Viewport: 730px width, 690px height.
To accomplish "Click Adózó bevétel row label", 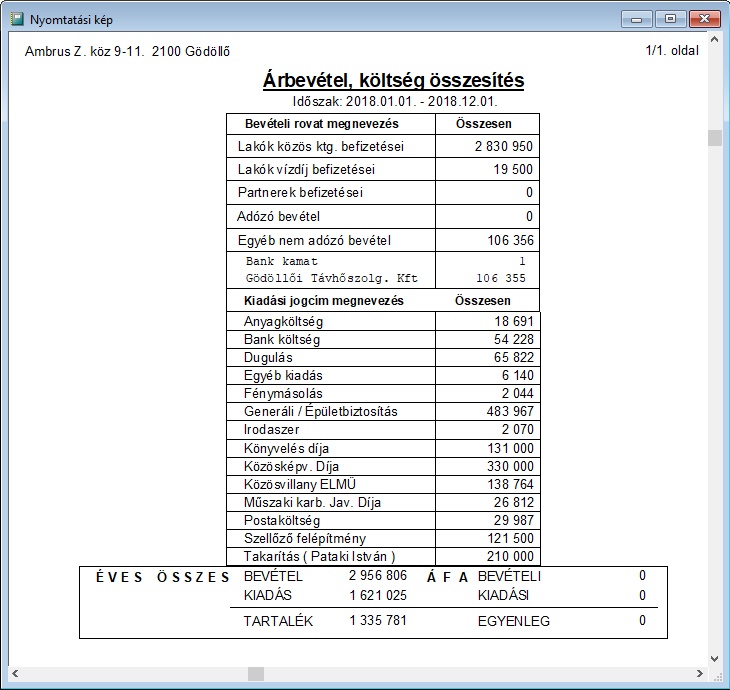I will pyautogui.click(x=278, y=216).
